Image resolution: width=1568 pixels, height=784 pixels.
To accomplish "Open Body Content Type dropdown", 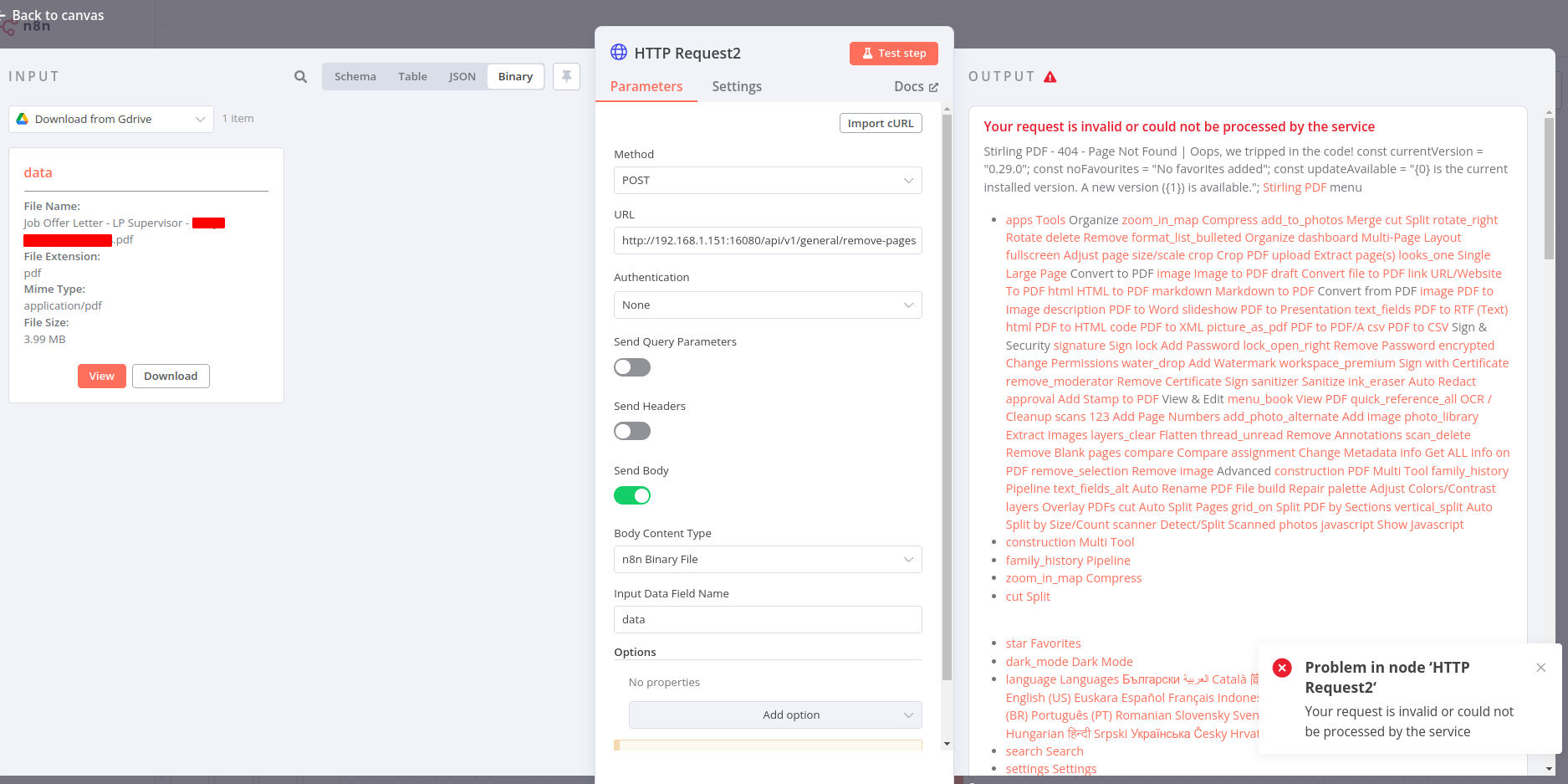I will click(x=768, y=559).
